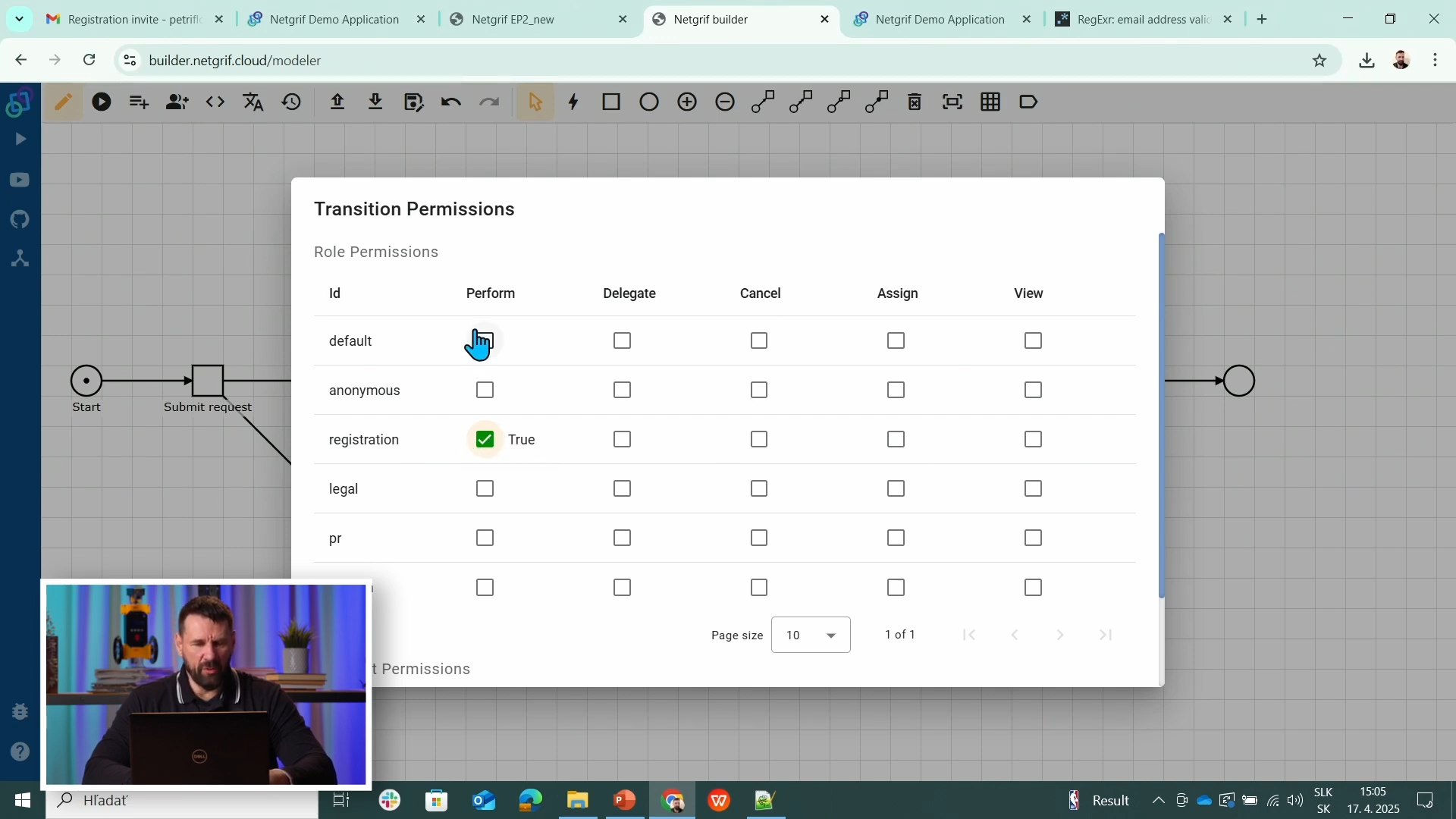Click the upload model icon
This screenshot has width=1456, height=819.
(337, 101)
